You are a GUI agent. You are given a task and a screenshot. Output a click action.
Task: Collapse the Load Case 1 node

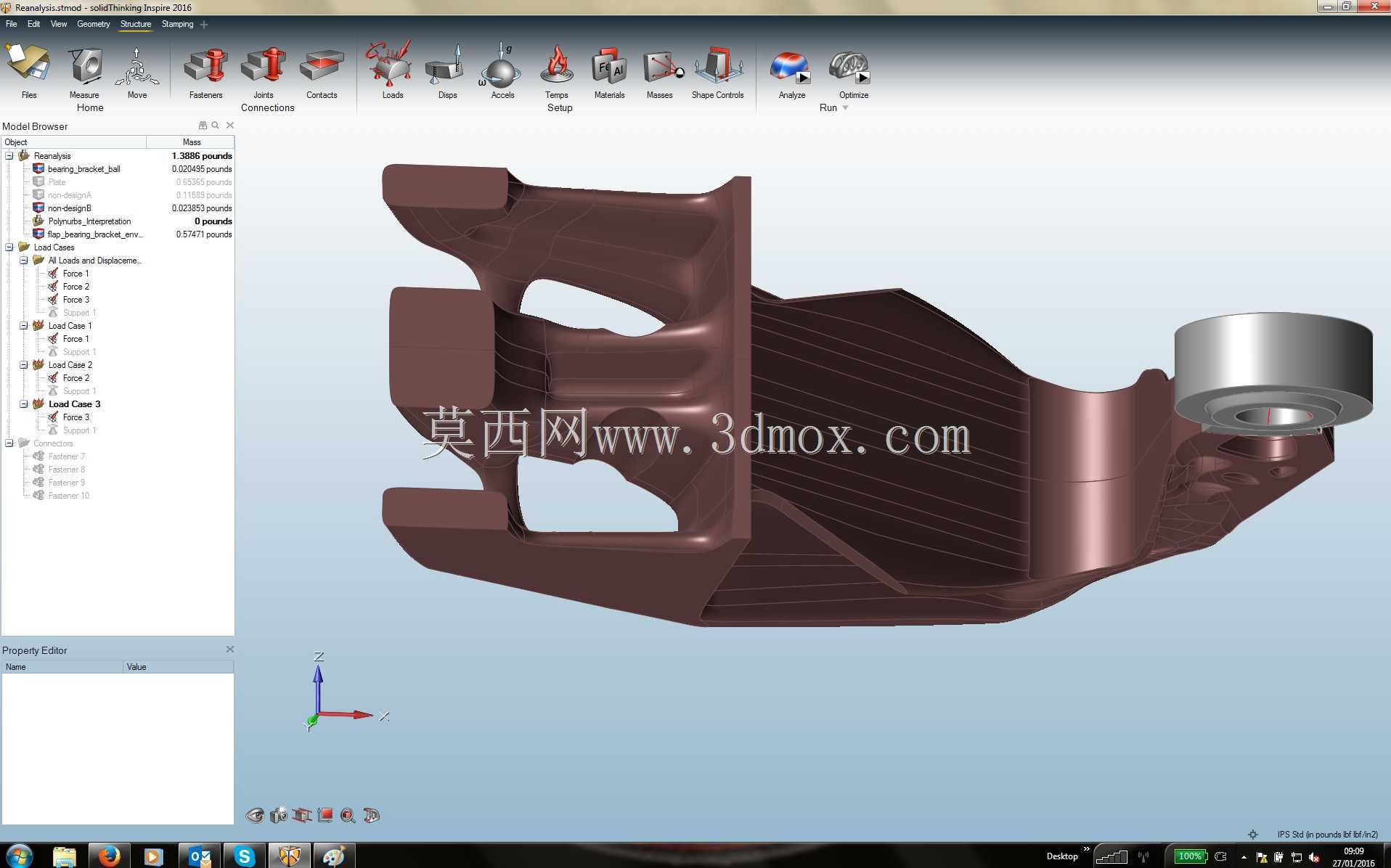click(x=24, y=326)
